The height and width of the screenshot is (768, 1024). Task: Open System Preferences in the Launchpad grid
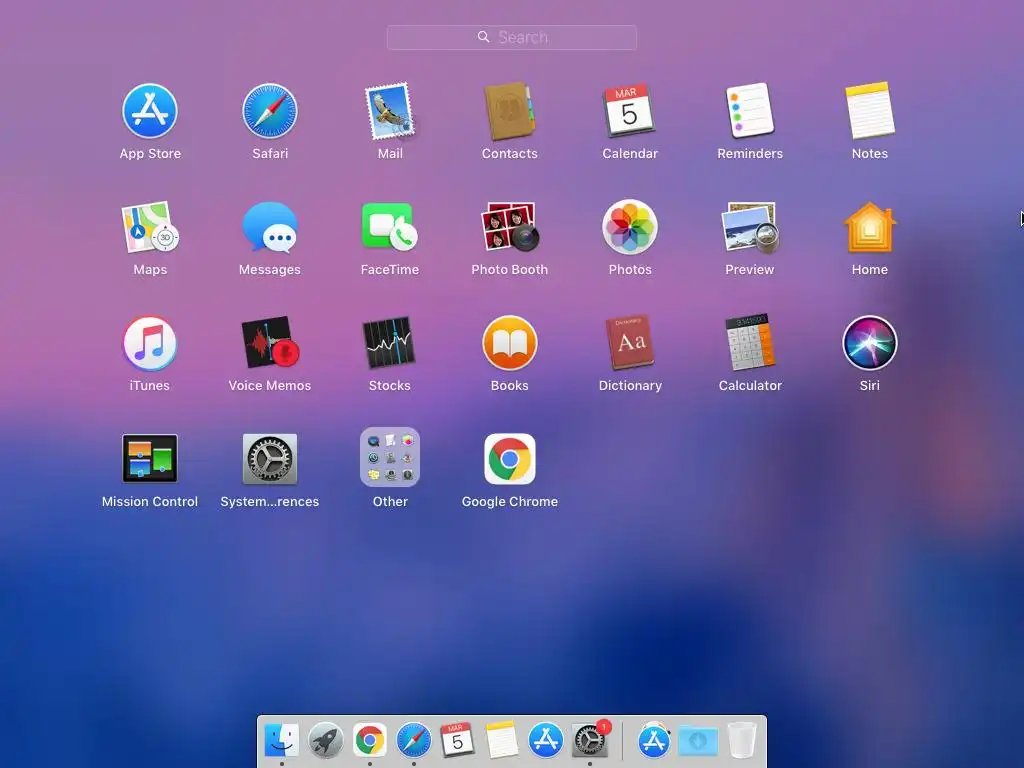(270, 458)
